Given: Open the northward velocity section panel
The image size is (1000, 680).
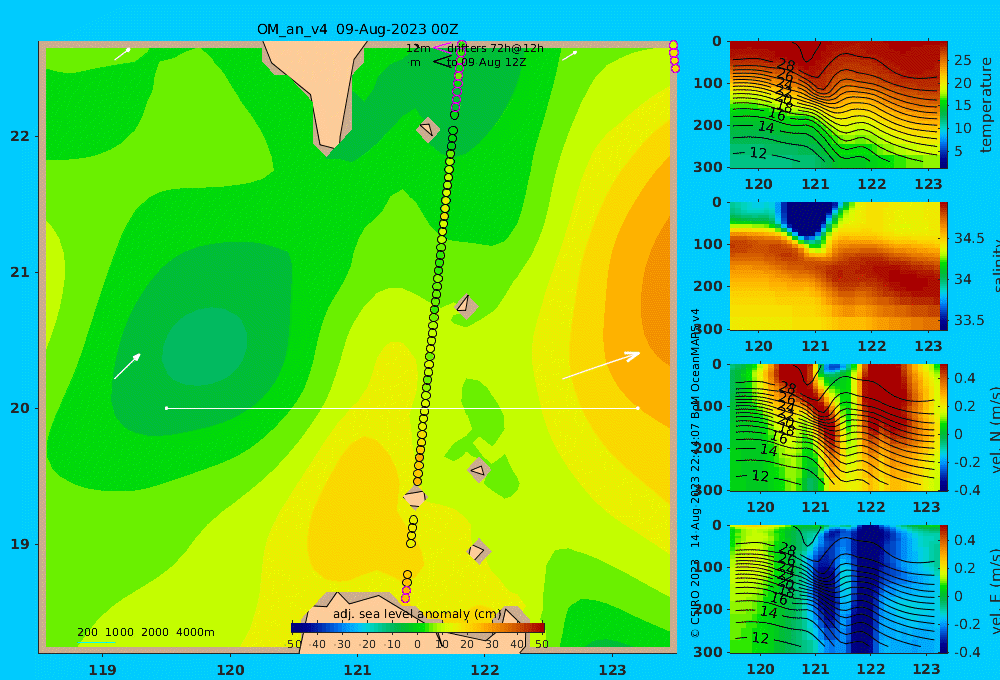Looking at the screenshot, I should pyautogui.click(x=834, y=427).
